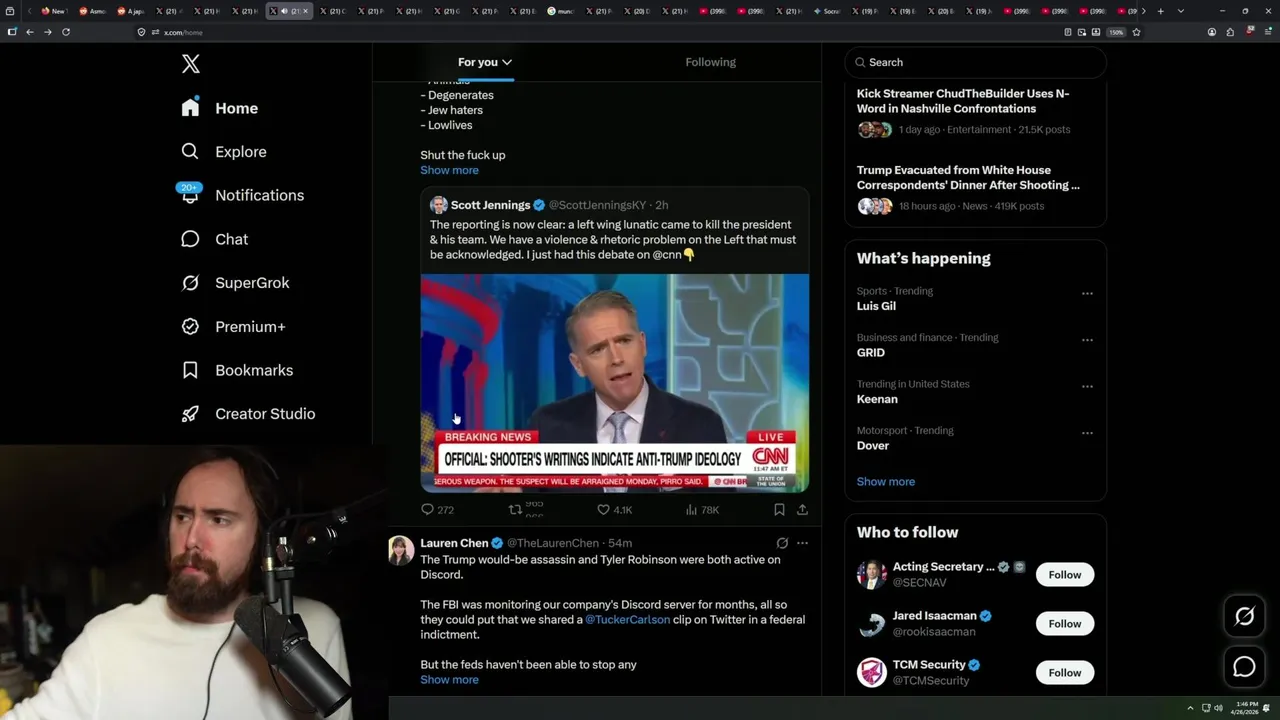Open Lauren Chen's avatar
1280x720 pixels.
(401, 550)
